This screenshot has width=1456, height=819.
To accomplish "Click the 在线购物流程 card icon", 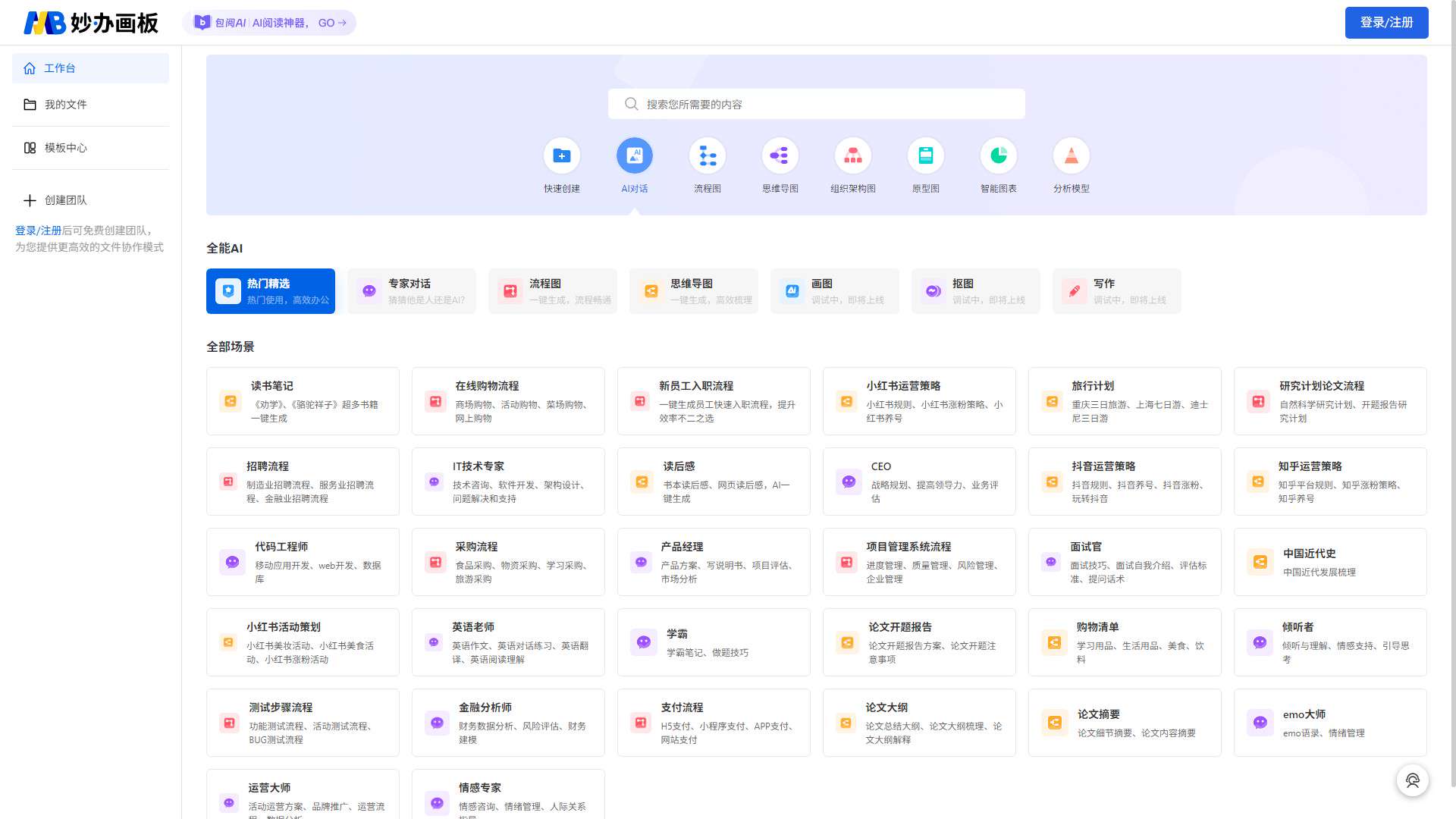I will point(435,401).
